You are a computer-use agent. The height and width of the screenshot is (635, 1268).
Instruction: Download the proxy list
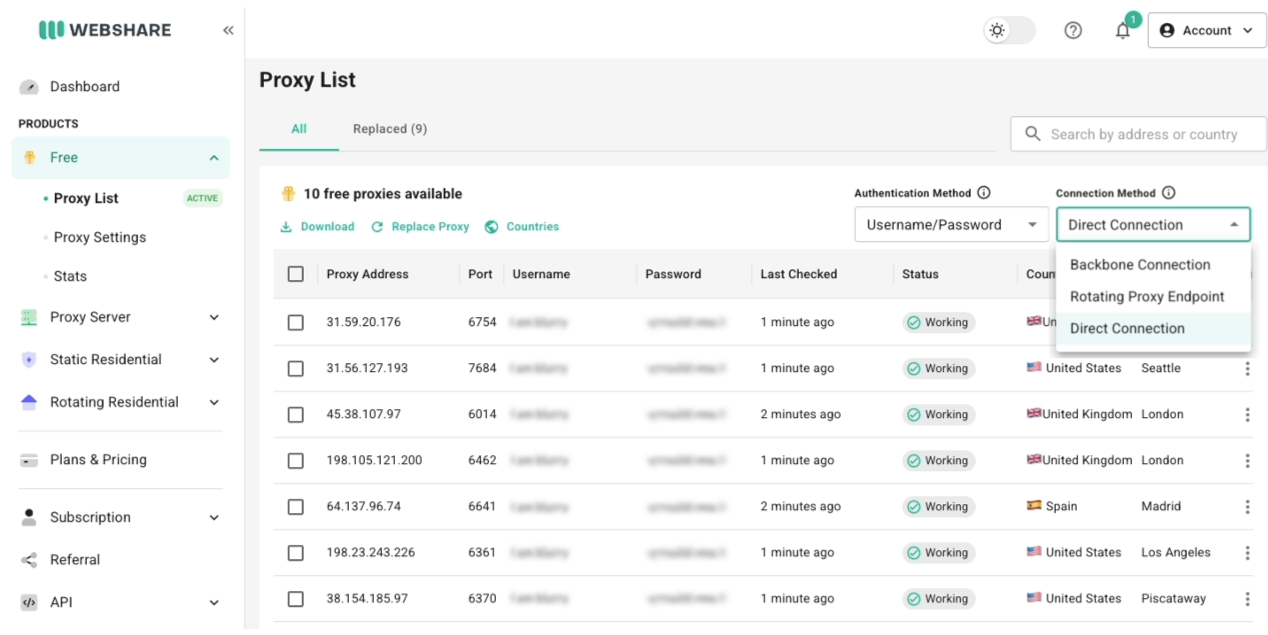click(x=317, y=227)
